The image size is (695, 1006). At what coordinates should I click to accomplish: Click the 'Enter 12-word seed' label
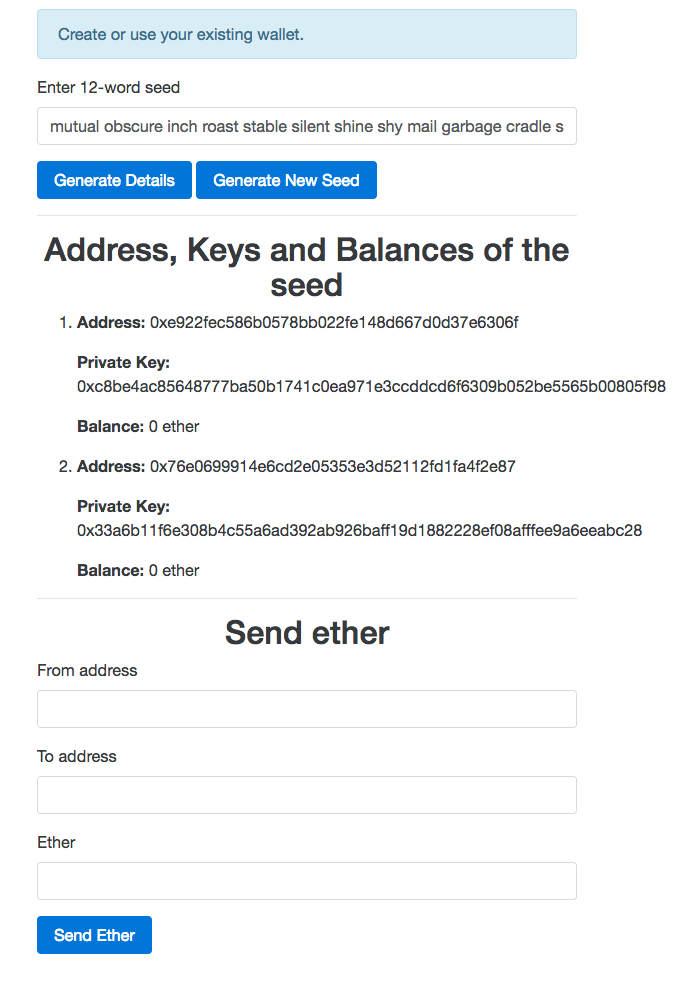pos(108,88)
